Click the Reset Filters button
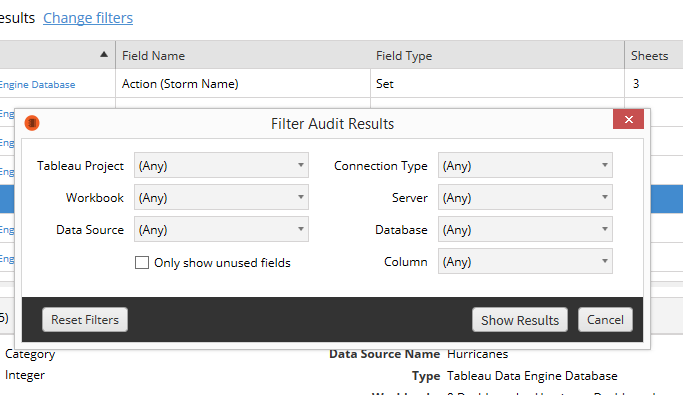This screenshot has height=395, width=683. pos(85,320)
